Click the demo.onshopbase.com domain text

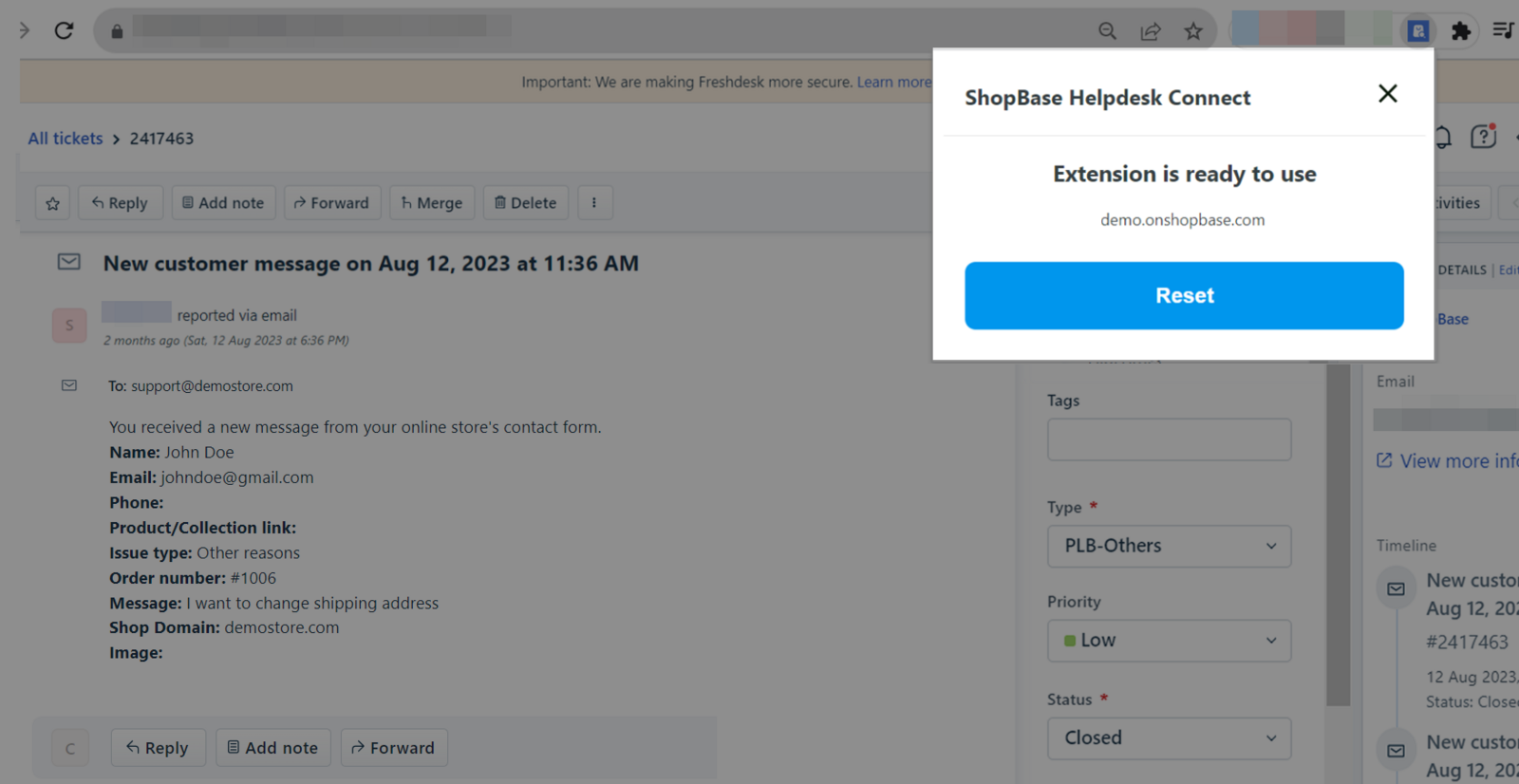coord(1183,219)
